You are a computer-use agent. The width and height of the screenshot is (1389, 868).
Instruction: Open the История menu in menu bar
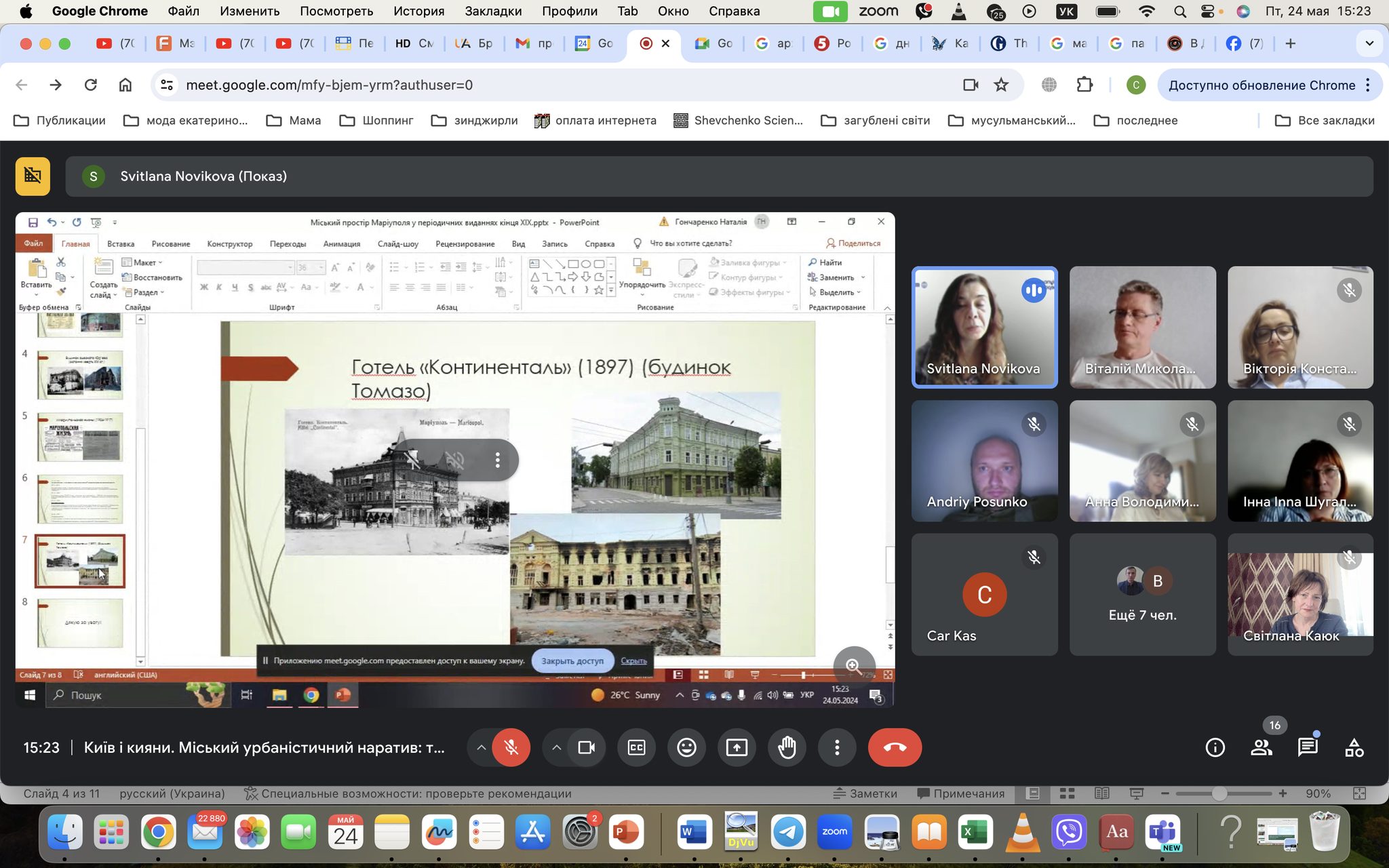pos(418,11)
